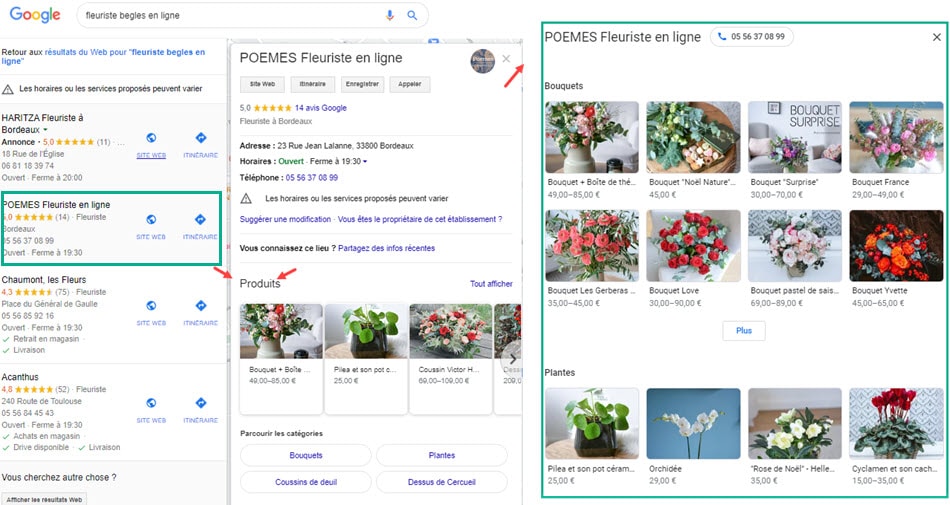Open Bouquet Les Gerberas thumbnail
The image size is (950, 505).
pos(592,246)
